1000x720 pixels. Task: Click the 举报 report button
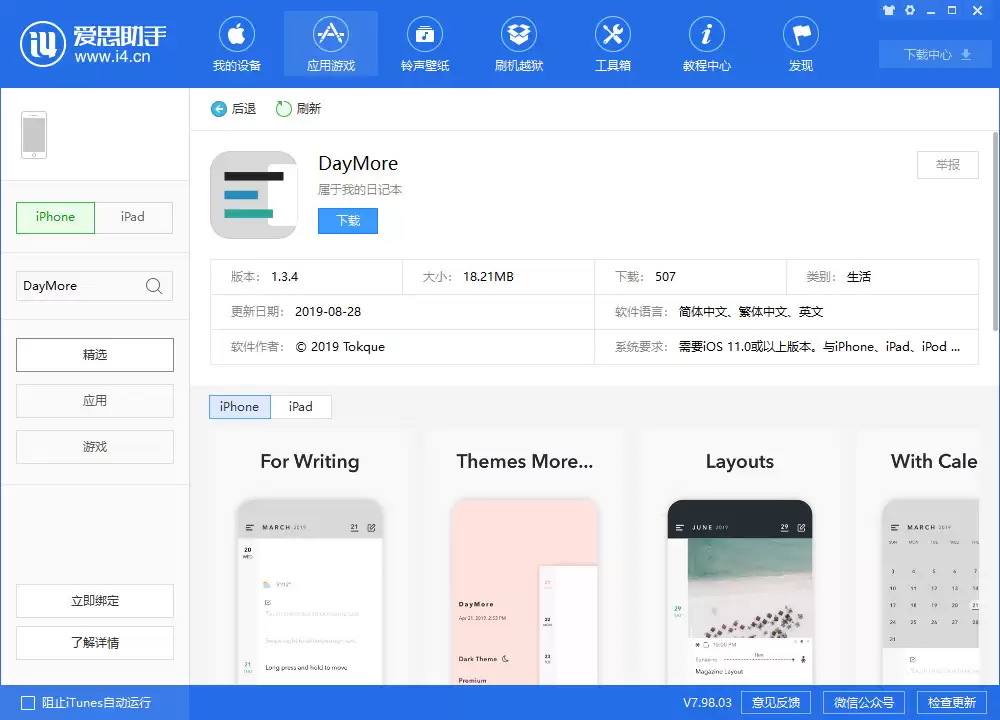point(948,165)
